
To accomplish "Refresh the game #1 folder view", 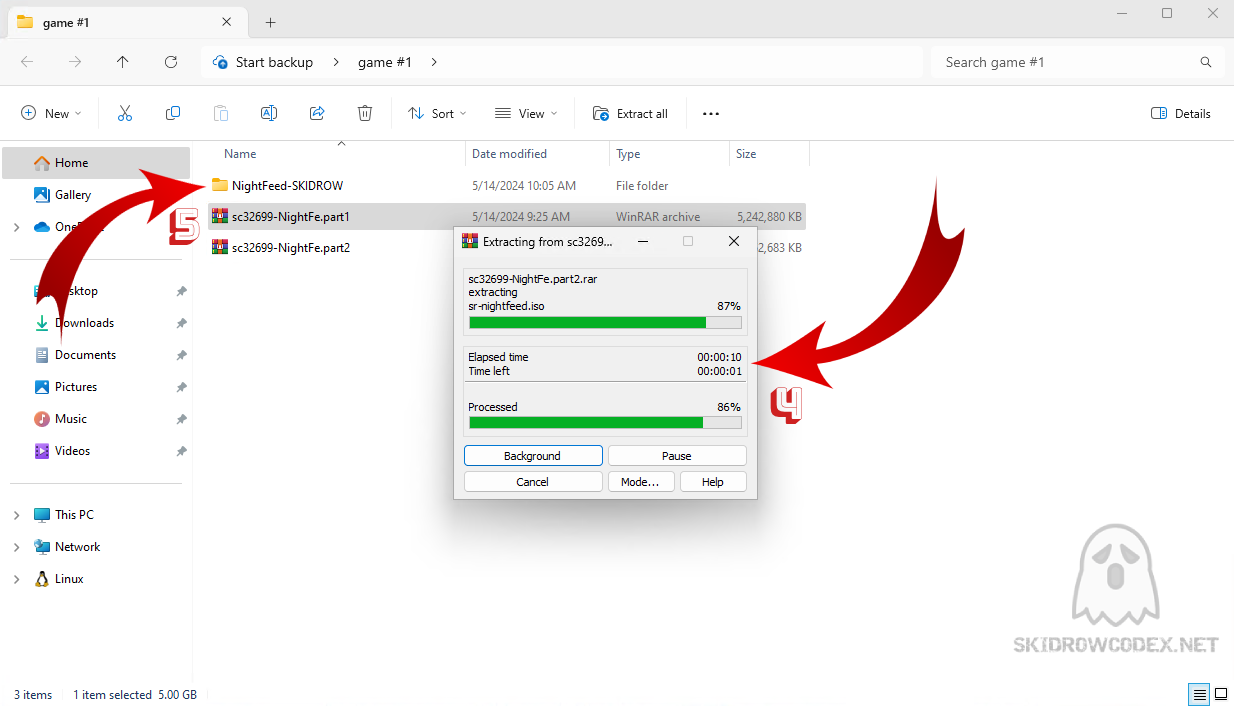I will pyautogui.click(x=171, y=62).
